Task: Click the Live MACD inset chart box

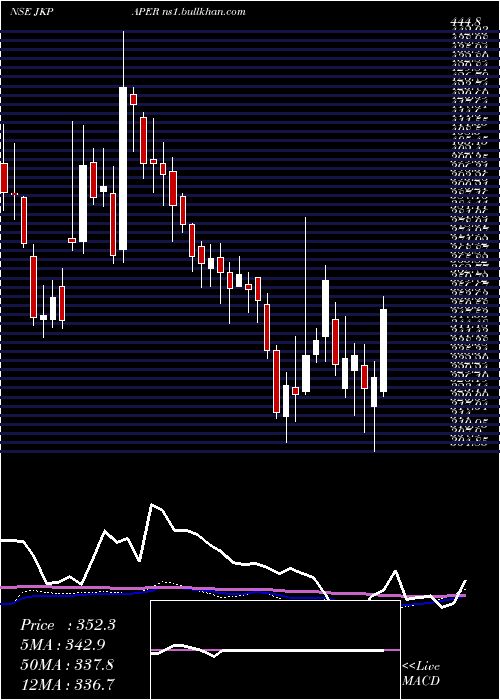Action: (x=275, y=650)
